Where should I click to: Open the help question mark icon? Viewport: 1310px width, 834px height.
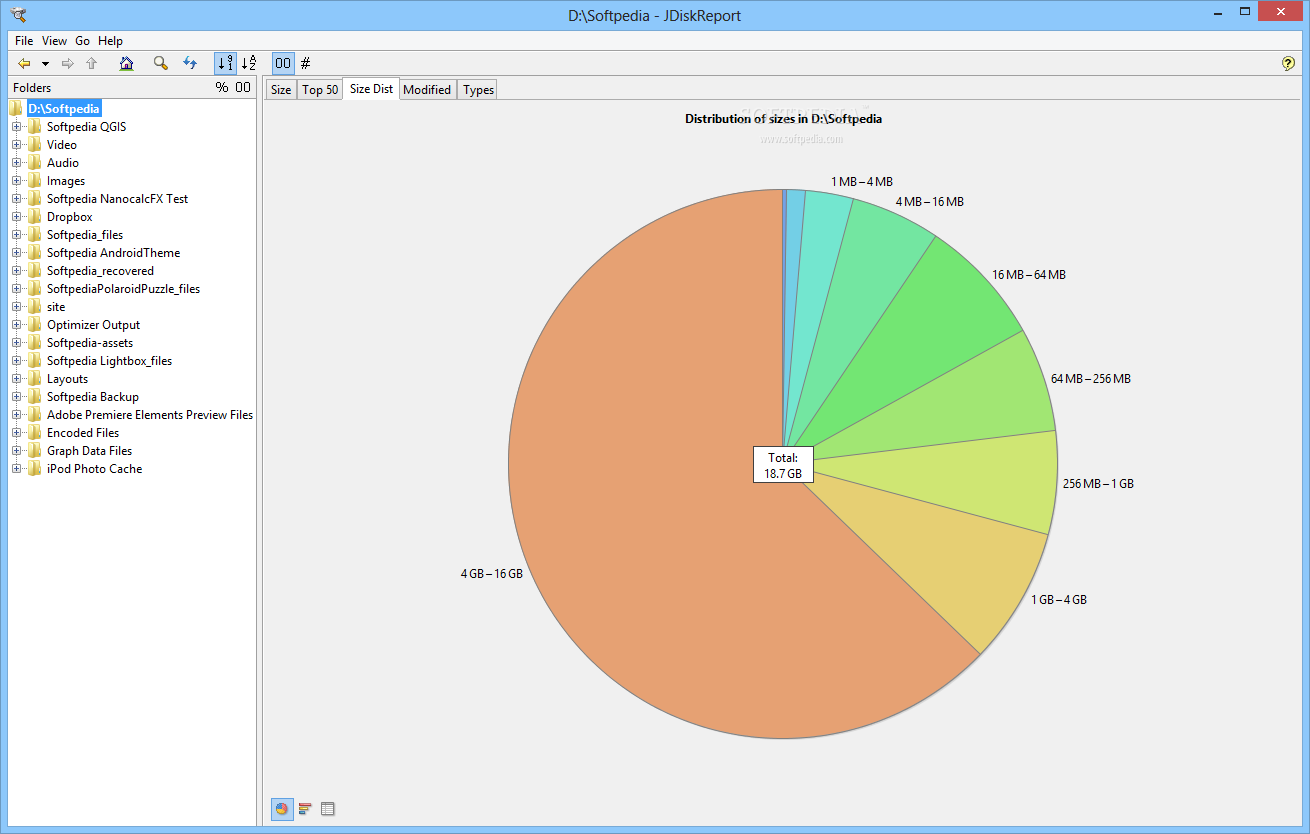click(1288, 63)
